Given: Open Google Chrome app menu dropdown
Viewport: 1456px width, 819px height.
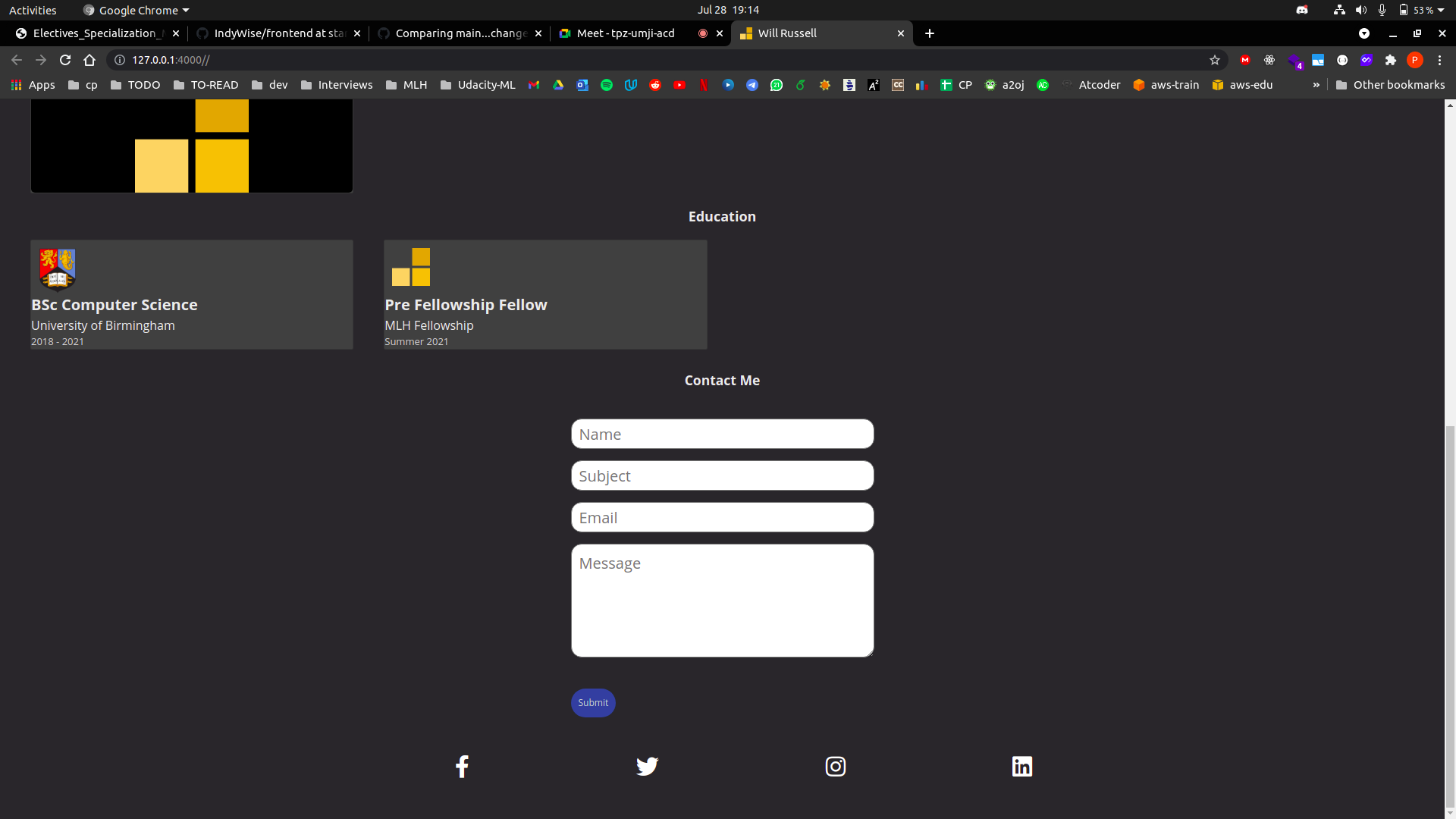Looking at the screenshot, I should [136, 10].
